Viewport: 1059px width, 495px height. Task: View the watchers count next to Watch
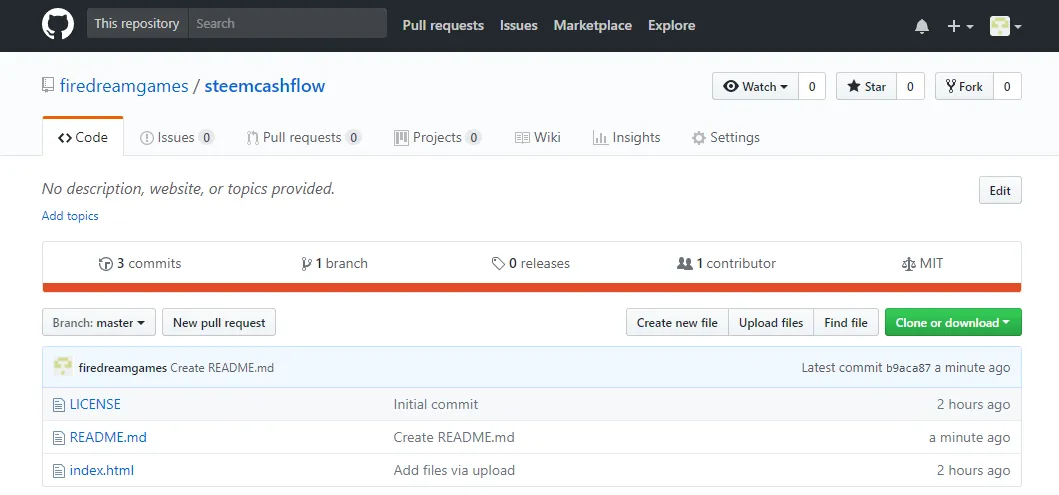[812, 86]
